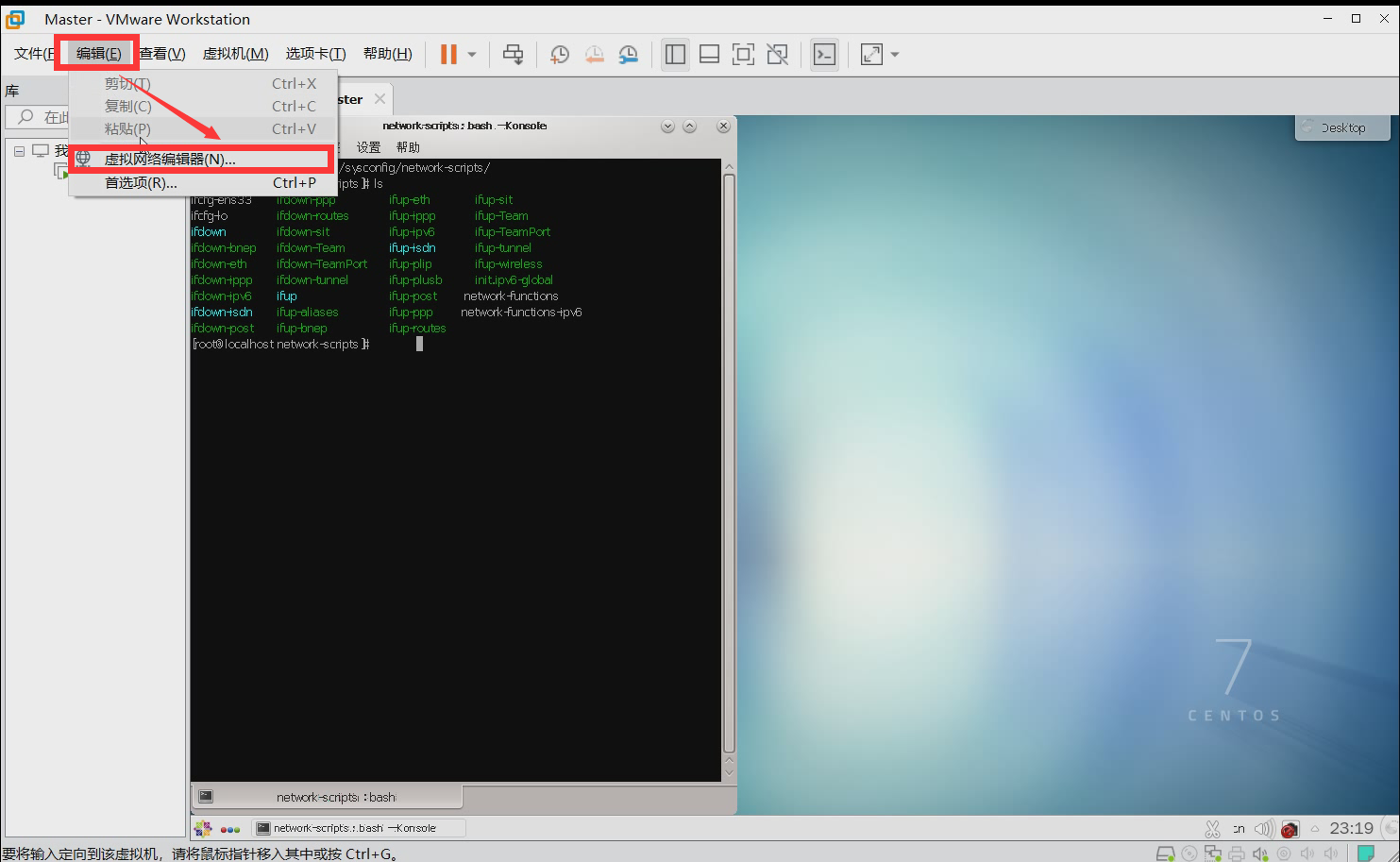
Task: Click the colored dots activity pager
Action: pyautogui.click(x=230, y=829)
